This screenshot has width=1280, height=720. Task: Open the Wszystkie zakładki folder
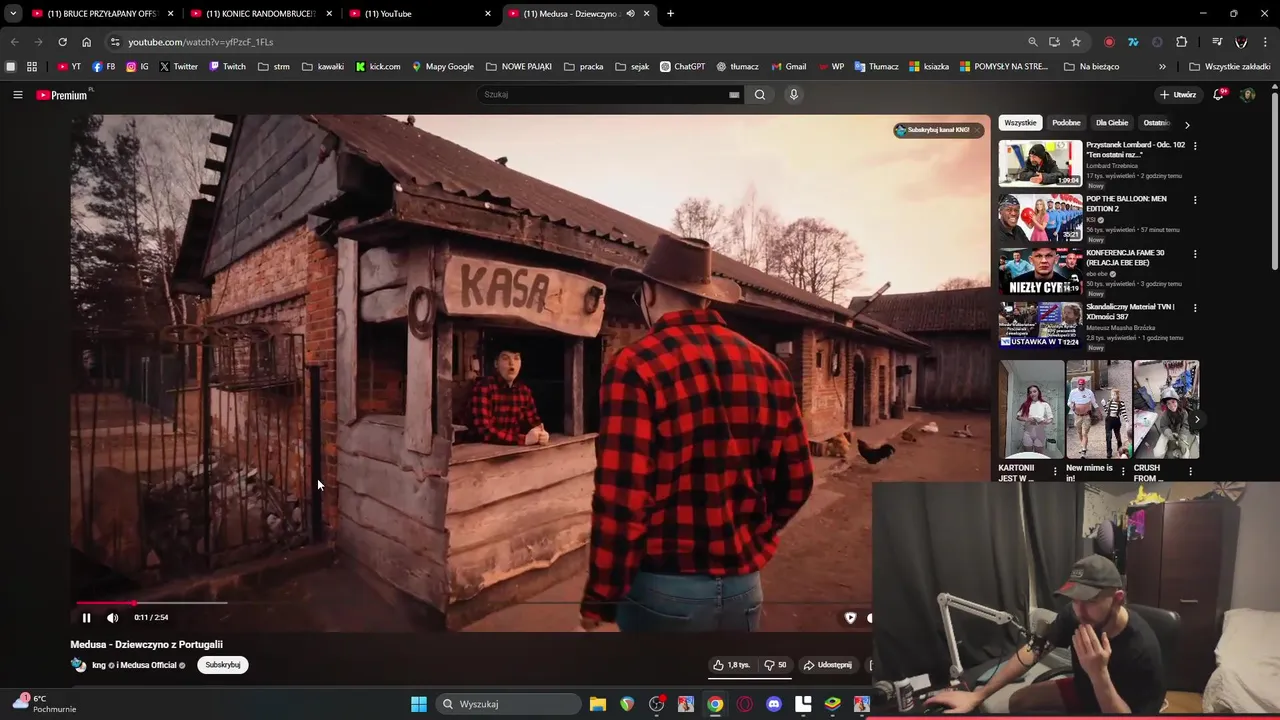click(1230, 67)
